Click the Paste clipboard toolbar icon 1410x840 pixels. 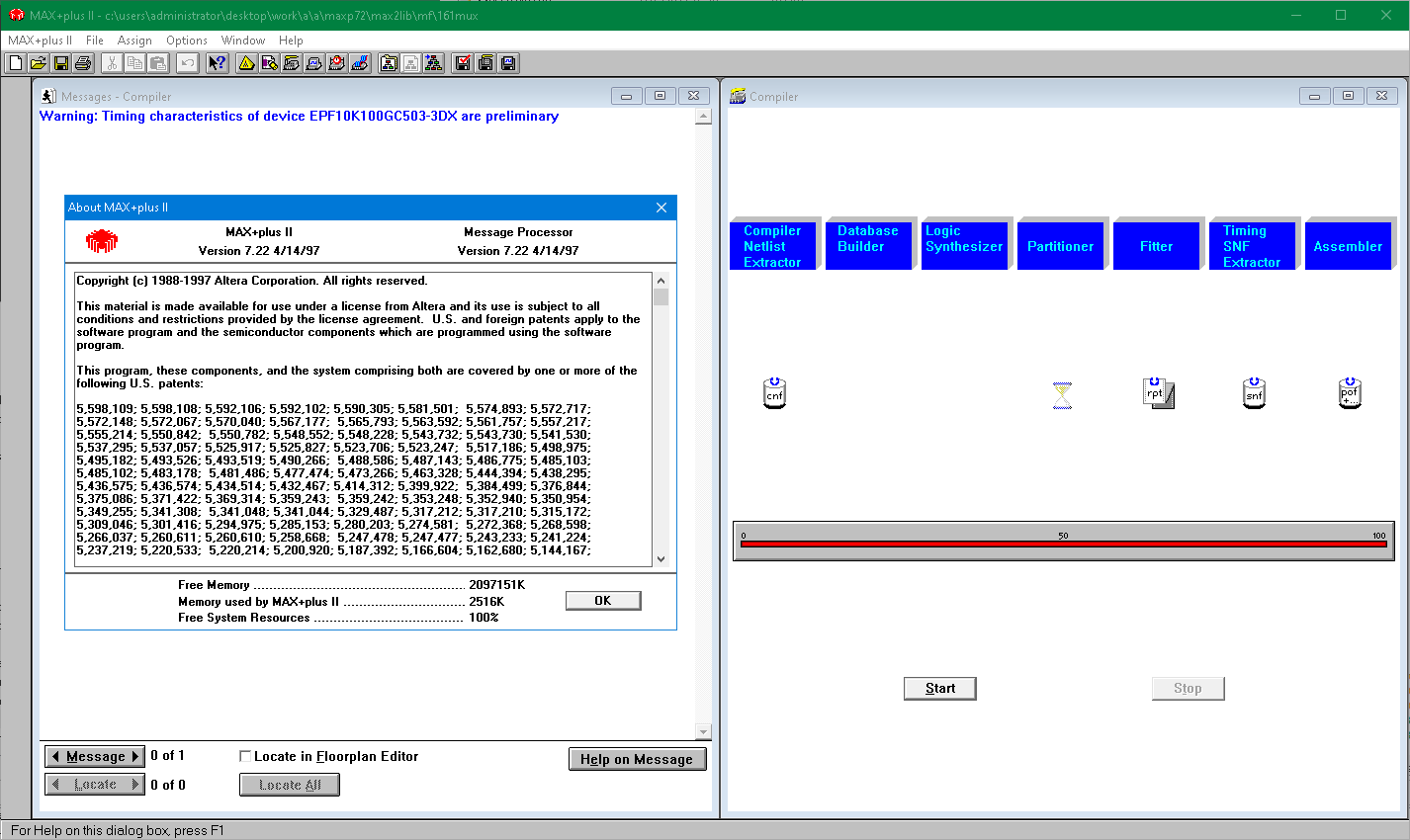point(157,63)
